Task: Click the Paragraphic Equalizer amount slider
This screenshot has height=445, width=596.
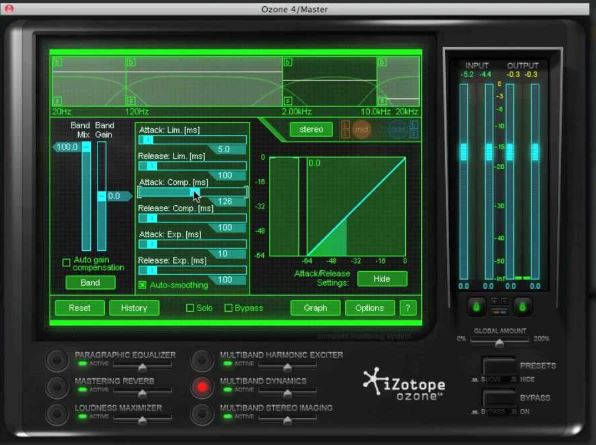Action: [143, 367]
